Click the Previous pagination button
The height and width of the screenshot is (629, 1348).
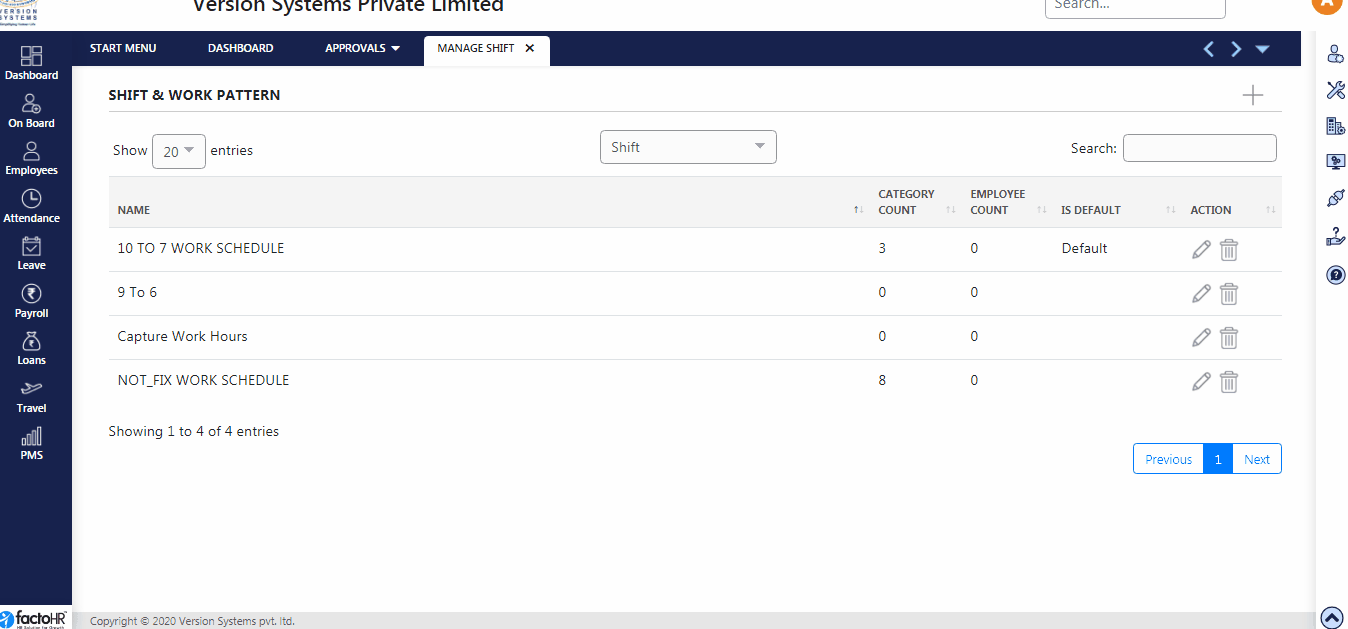pos(1168,459)
